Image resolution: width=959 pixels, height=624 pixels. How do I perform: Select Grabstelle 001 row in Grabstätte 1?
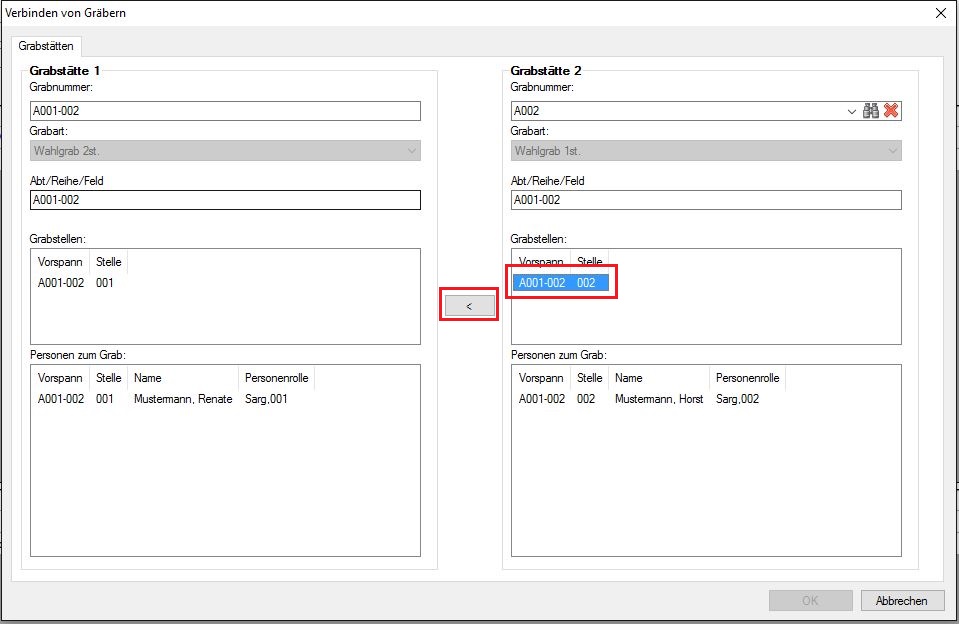click(76, 283)
